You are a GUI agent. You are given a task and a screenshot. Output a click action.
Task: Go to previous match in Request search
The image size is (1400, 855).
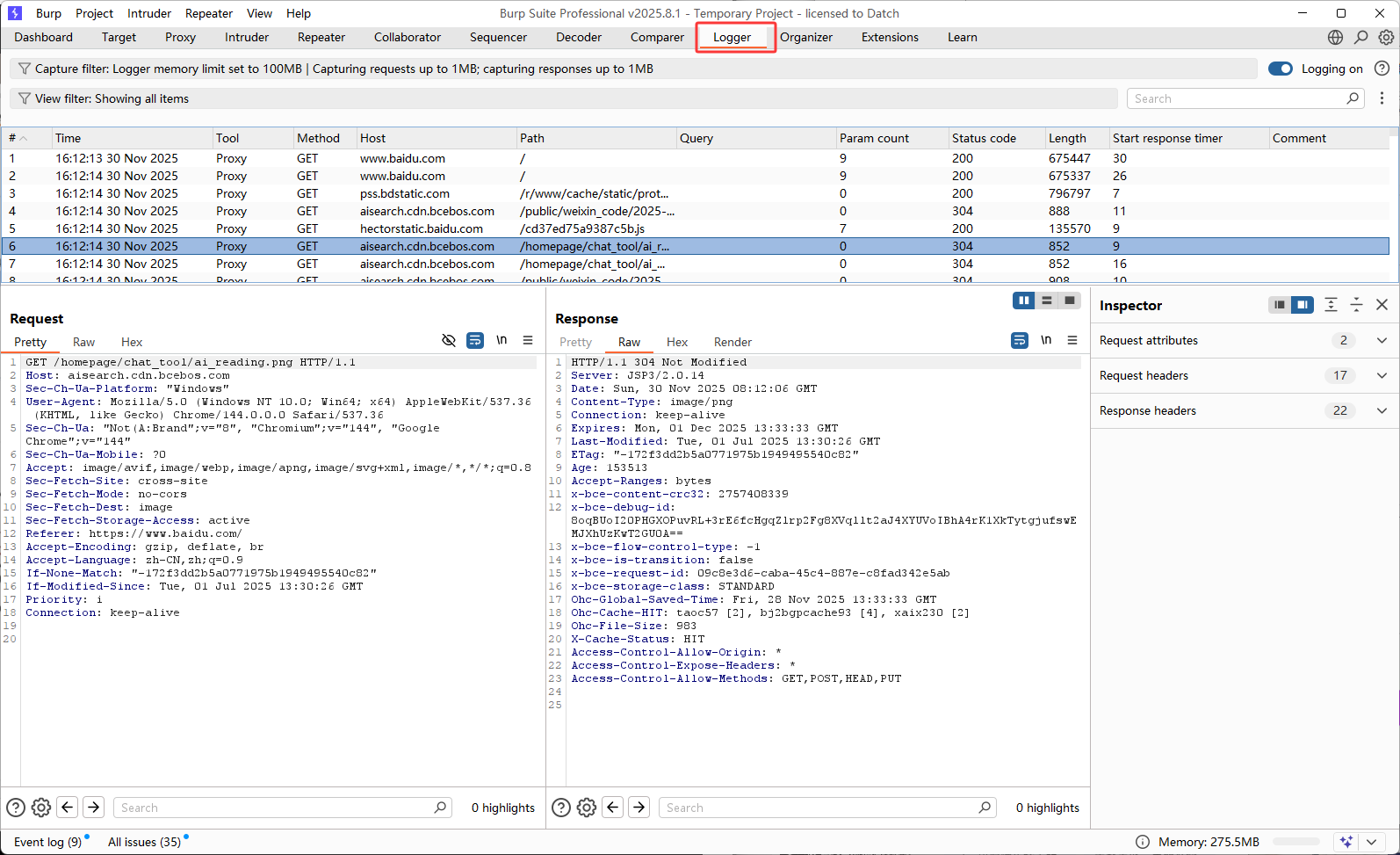pos(68,808)
